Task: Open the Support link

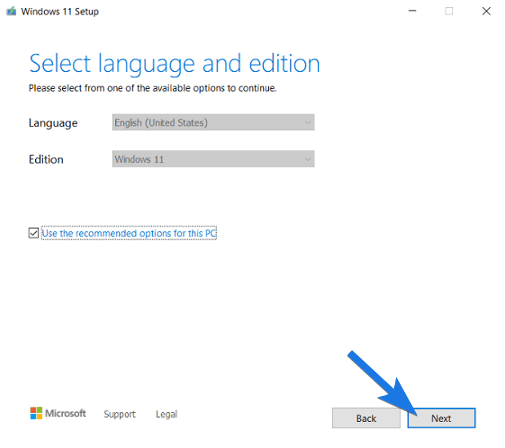Action: [x=119, y=414]
